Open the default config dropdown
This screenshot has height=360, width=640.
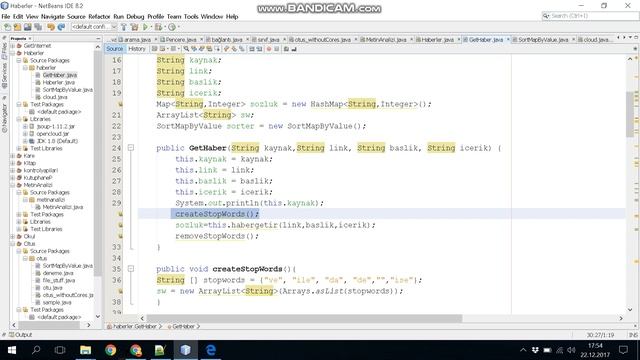pyautogui.click(x=95, y=27)
